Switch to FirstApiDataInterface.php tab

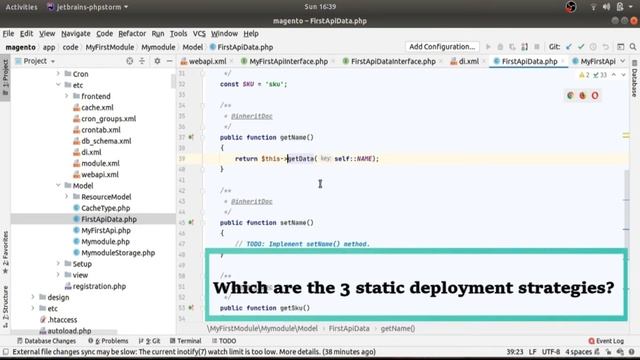[x=393, y=61]
